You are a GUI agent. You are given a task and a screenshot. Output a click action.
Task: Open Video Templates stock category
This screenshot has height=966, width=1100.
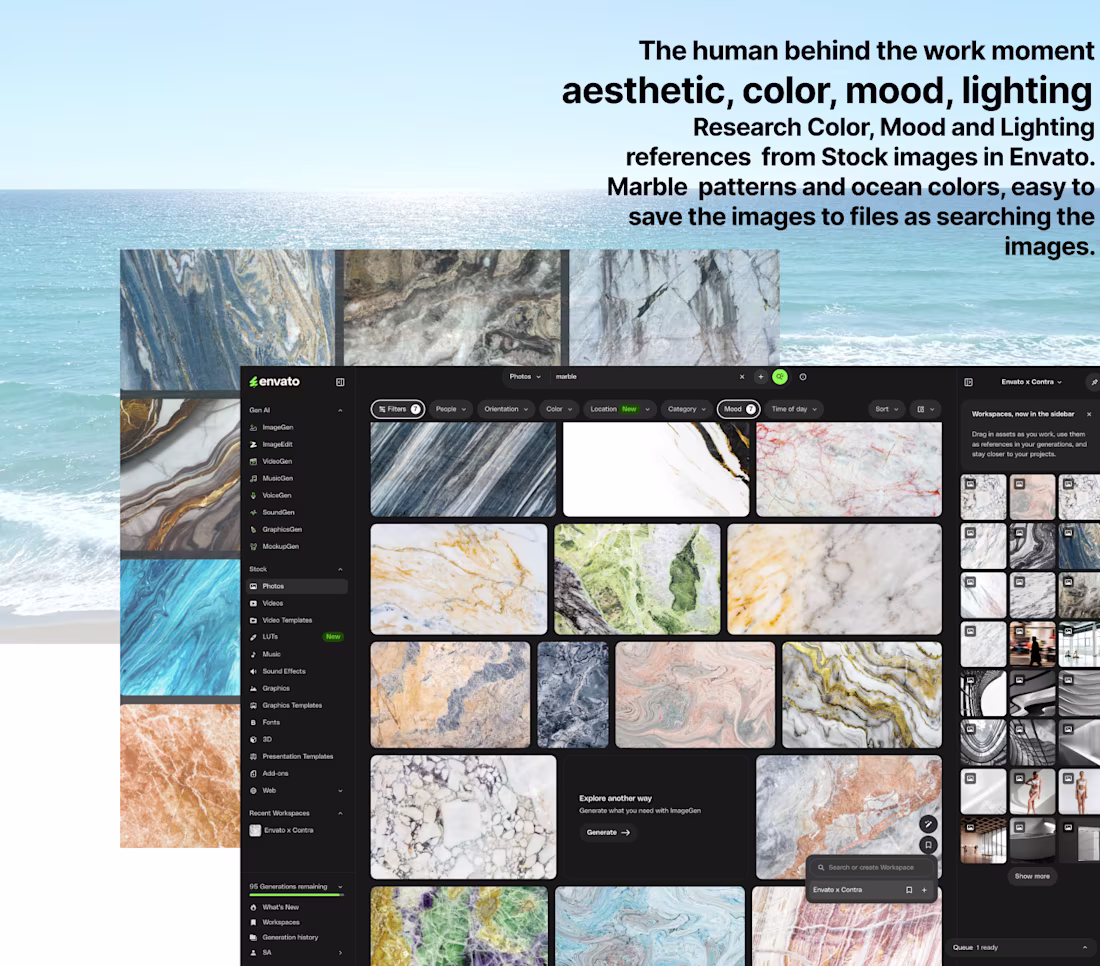coord(287,620)
